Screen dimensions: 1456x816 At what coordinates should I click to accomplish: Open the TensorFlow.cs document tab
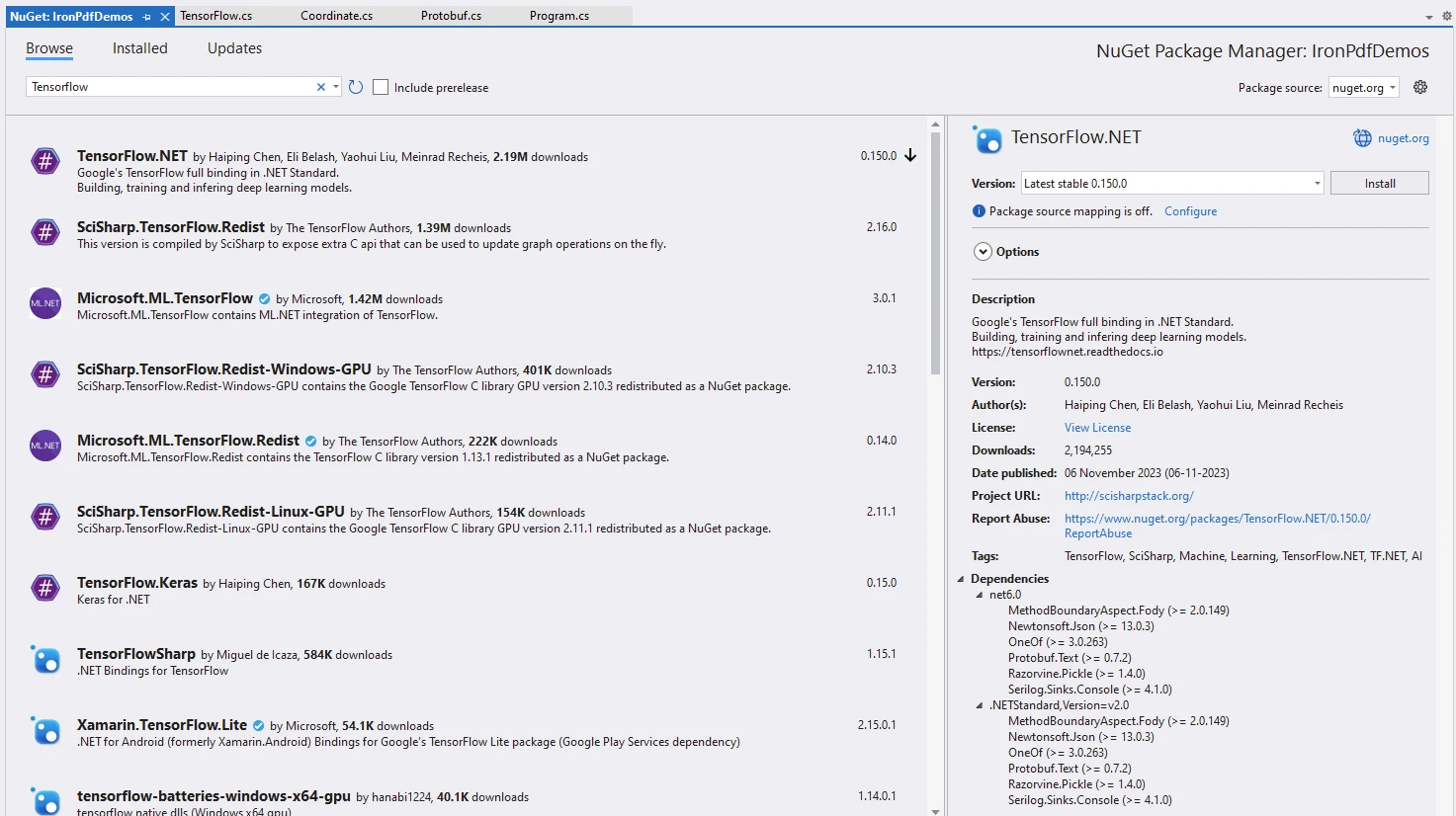[x=216, y=16]
